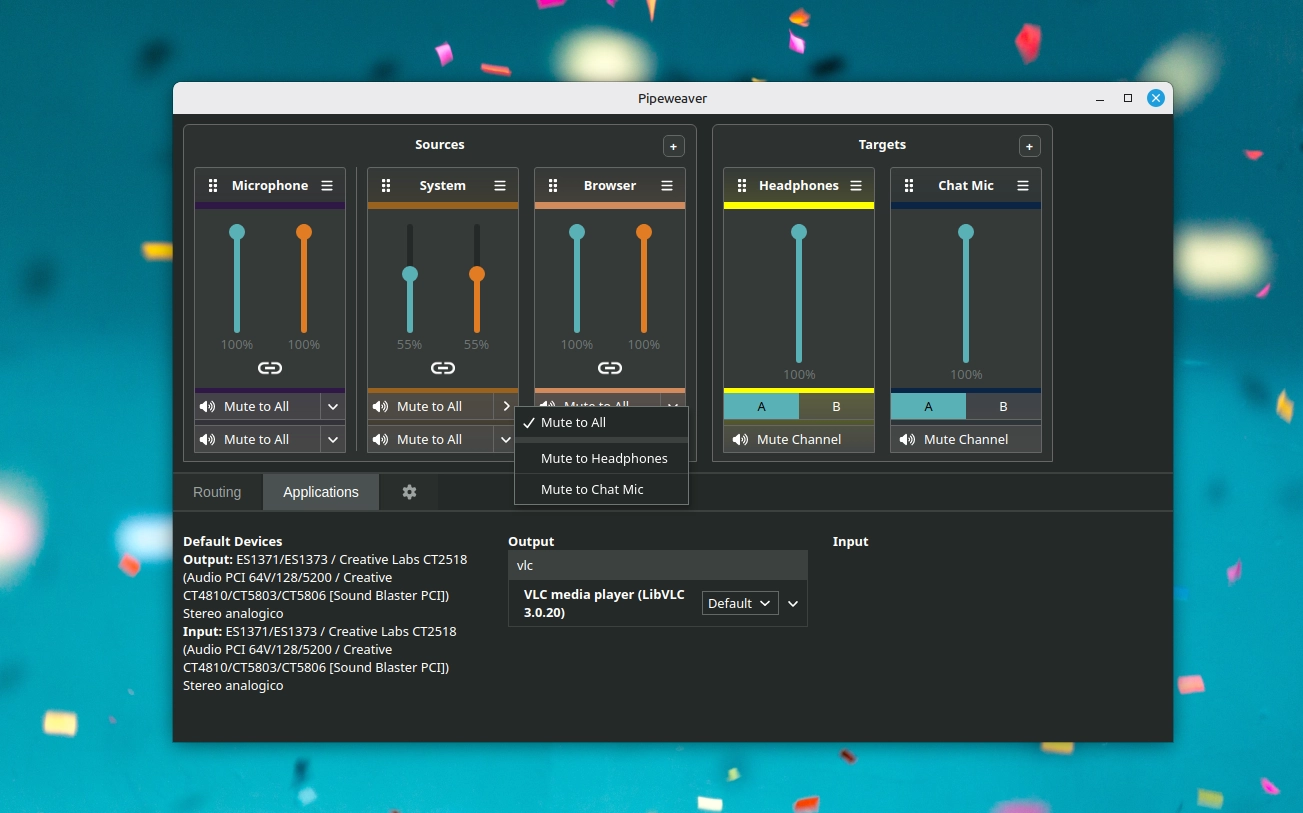Open the Headphones channel hamburger menu

tap(856, 186)
